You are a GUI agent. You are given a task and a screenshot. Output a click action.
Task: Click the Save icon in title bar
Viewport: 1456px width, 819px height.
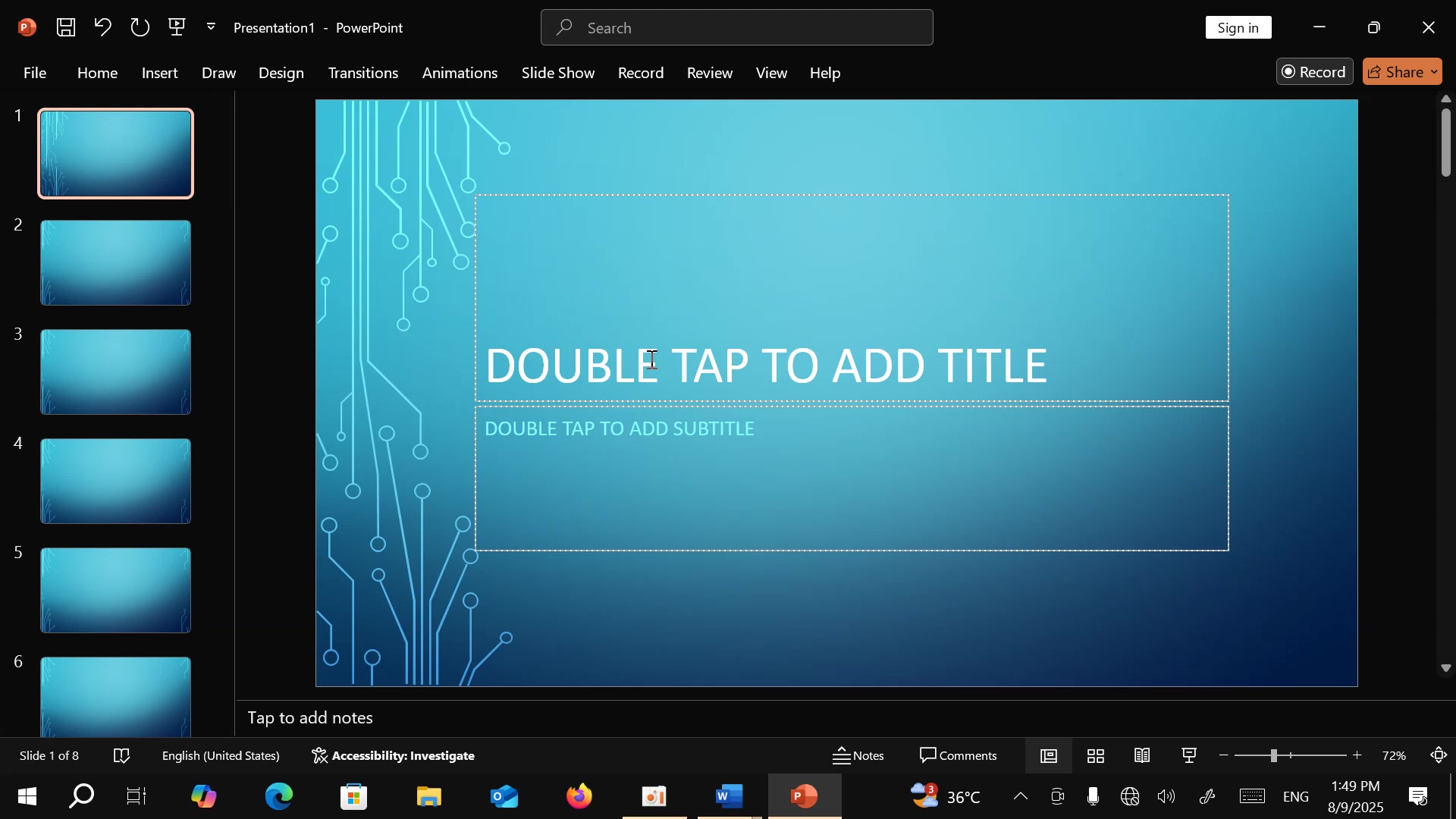66,27
